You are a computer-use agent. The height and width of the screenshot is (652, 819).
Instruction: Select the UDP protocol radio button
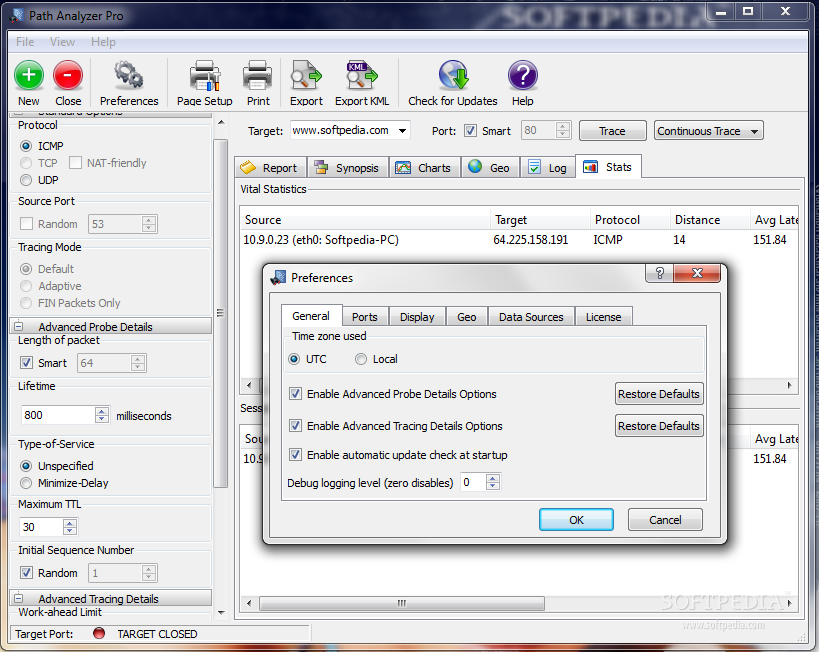click(x=26, y=180)
